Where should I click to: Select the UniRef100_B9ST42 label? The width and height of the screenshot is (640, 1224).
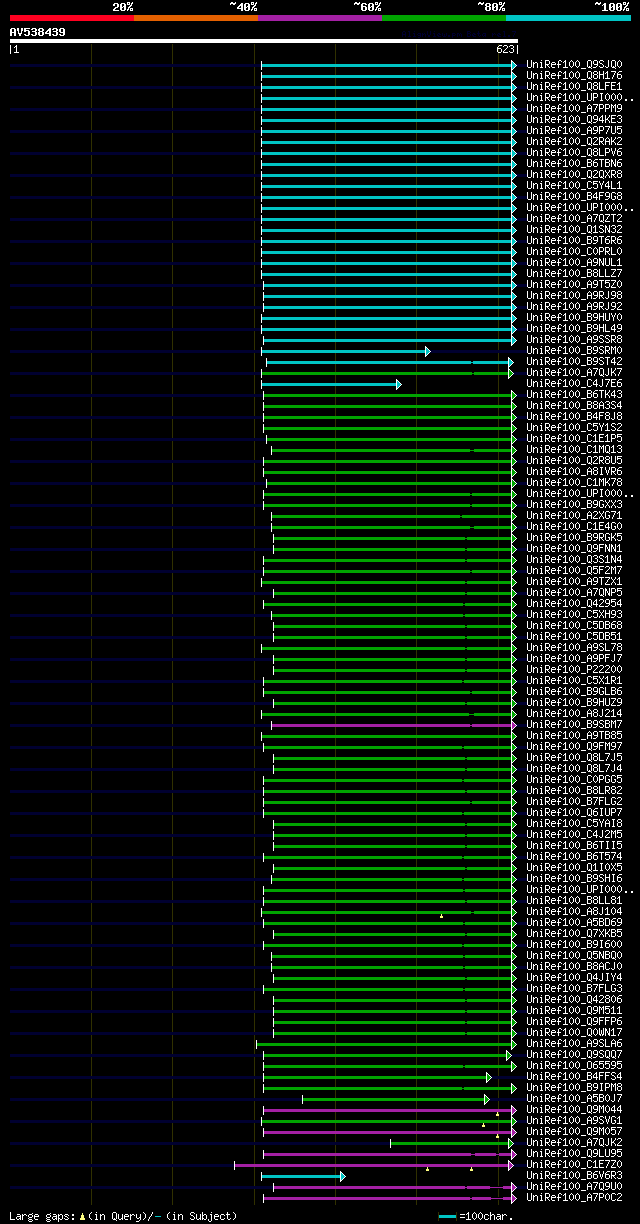(x=574, y=362)
